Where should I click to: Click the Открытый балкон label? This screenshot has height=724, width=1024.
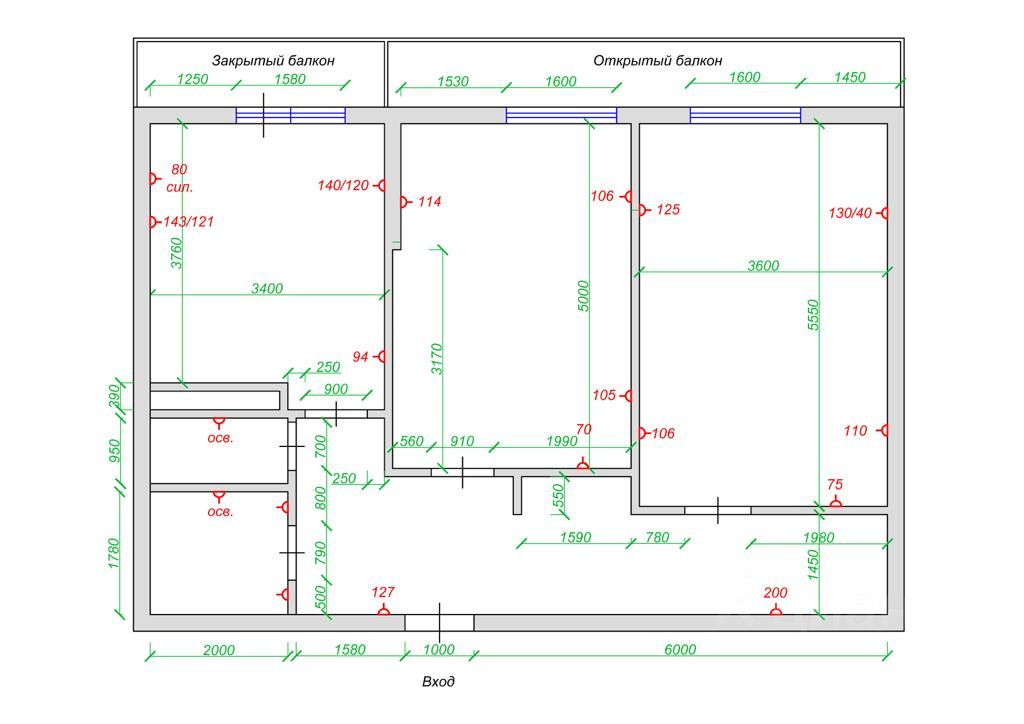pos(658,61)
